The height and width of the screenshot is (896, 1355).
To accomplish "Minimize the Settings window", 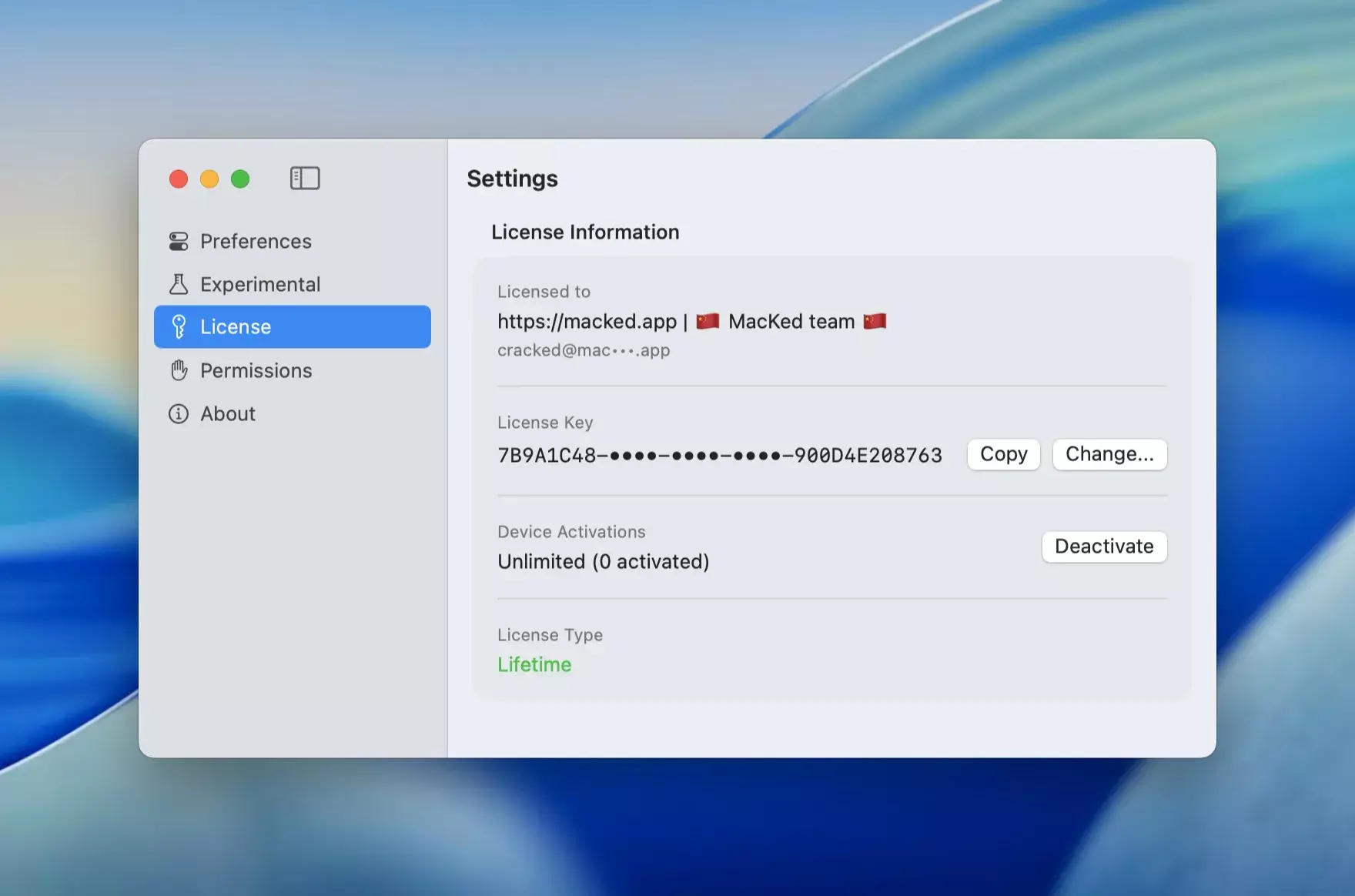I will click(x=209, y=179).
